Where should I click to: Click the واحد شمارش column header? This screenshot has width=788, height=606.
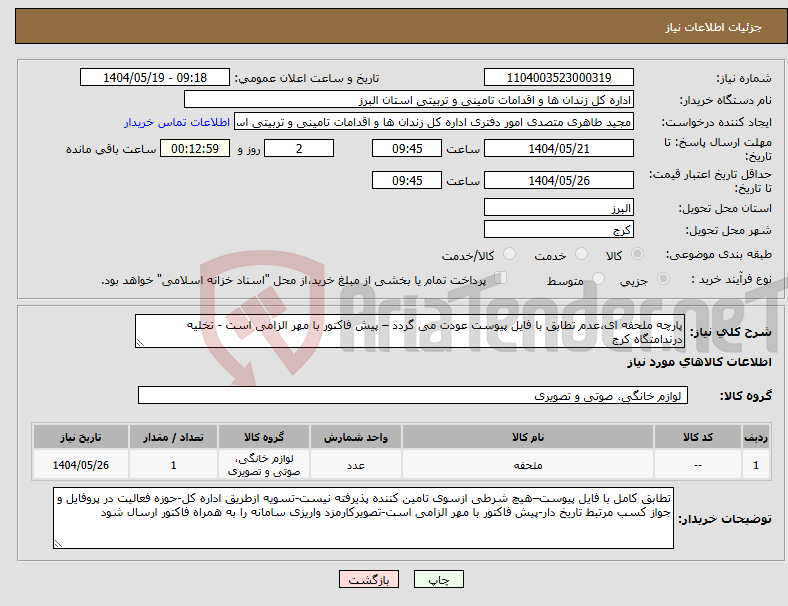pyautogui.click(x=355, y=437)
